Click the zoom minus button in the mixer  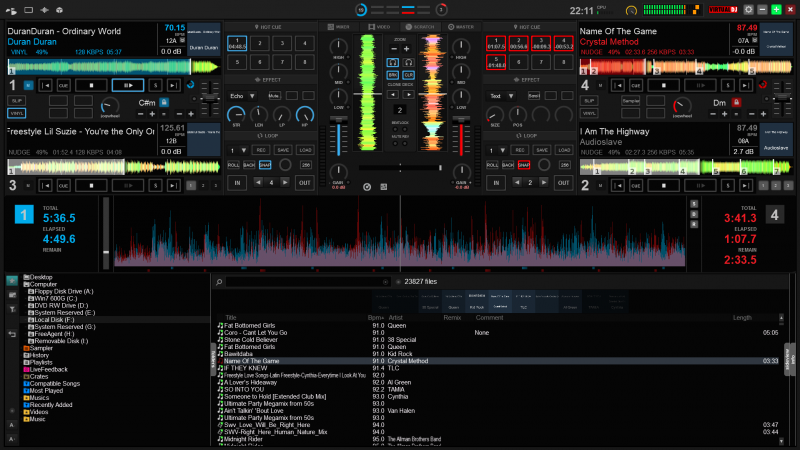click(x=393, y=49)
